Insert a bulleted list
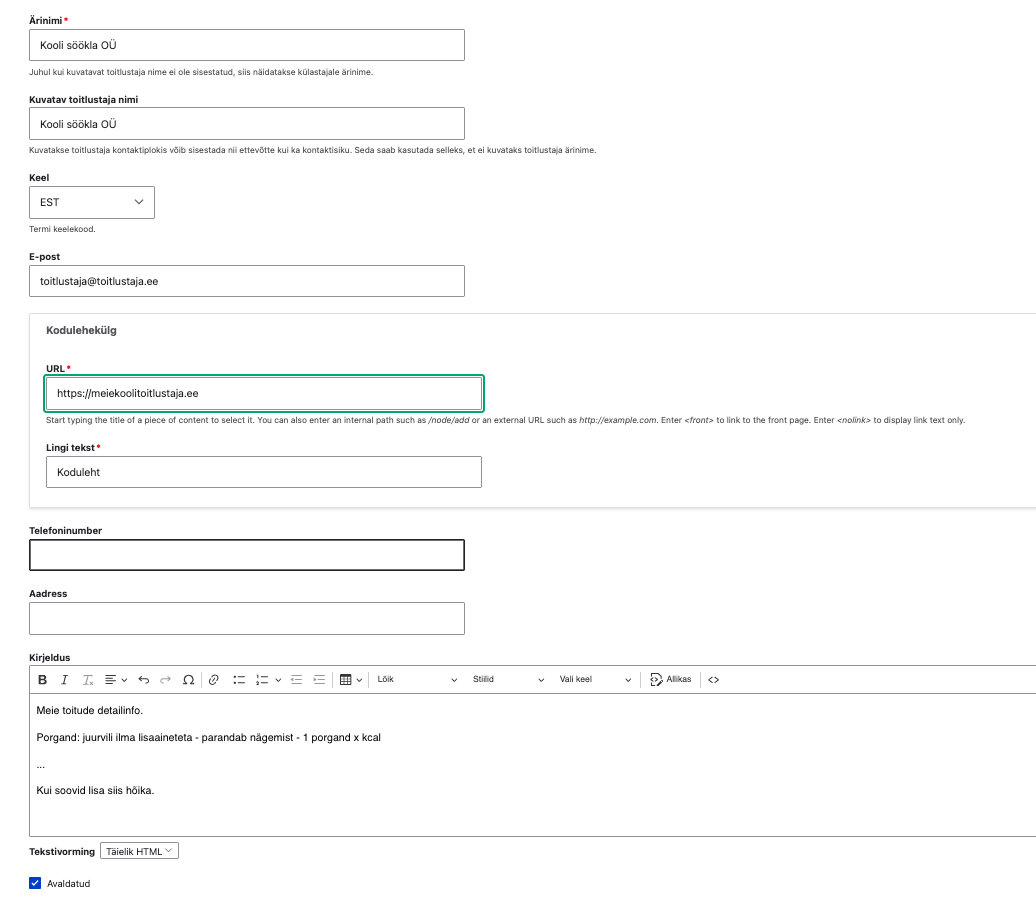 coord(239,680)
